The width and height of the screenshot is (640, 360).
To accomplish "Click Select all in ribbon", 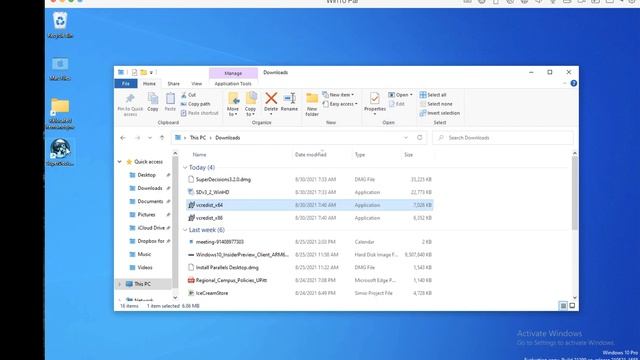I will tap(433, 95).
